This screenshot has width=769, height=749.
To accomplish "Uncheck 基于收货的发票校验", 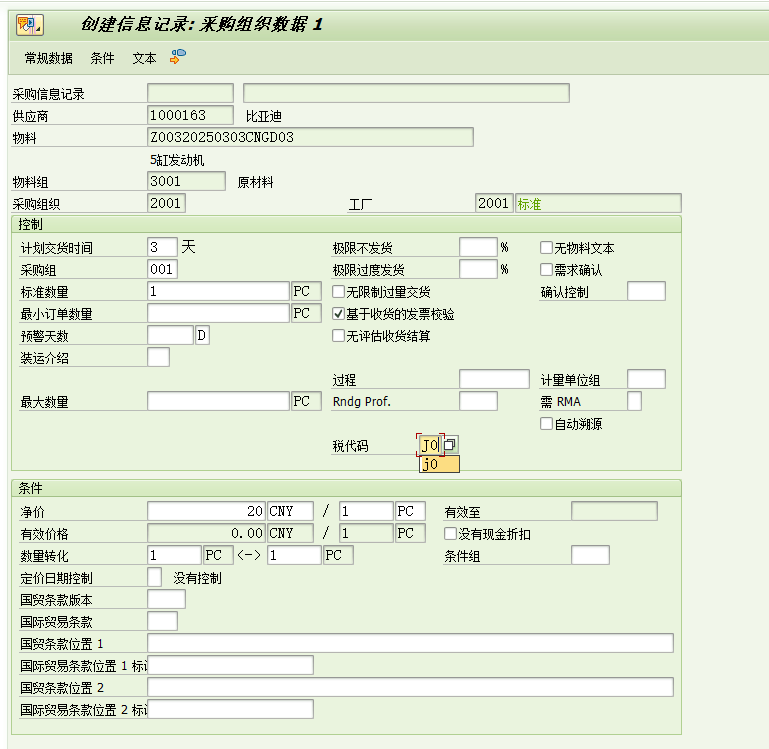I will click(x=339, y=314).
